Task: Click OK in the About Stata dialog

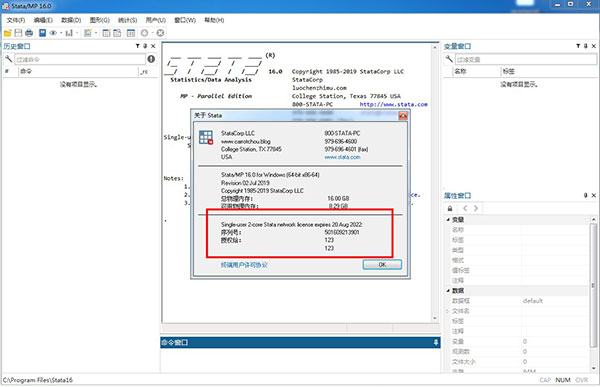Action: coord(382,265)
